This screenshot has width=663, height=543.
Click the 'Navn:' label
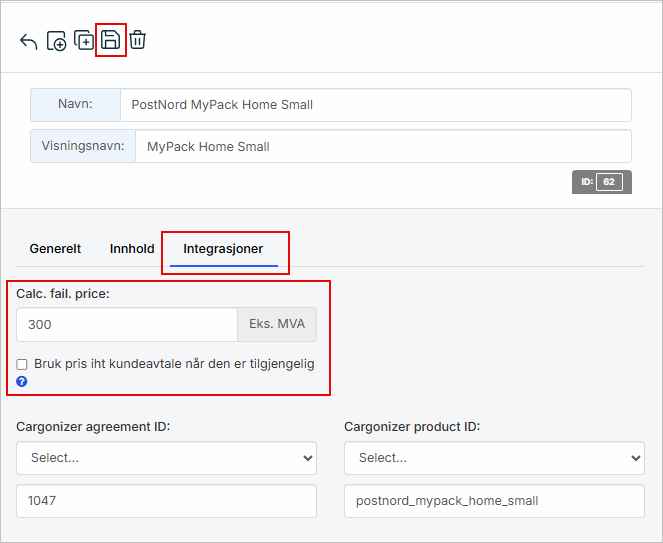tap(75, 104)
